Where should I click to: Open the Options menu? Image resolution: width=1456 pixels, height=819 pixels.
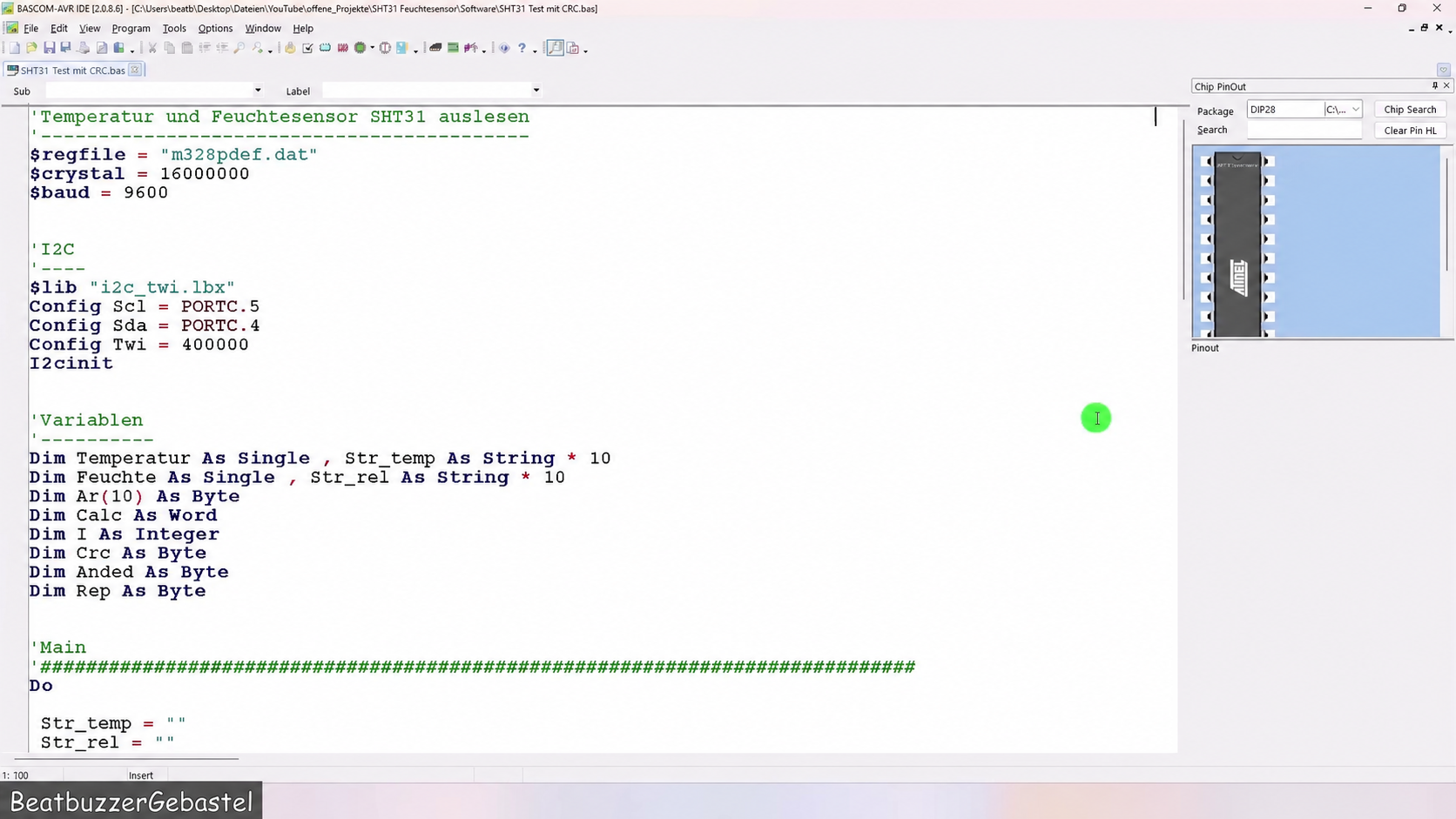point(215,28)
